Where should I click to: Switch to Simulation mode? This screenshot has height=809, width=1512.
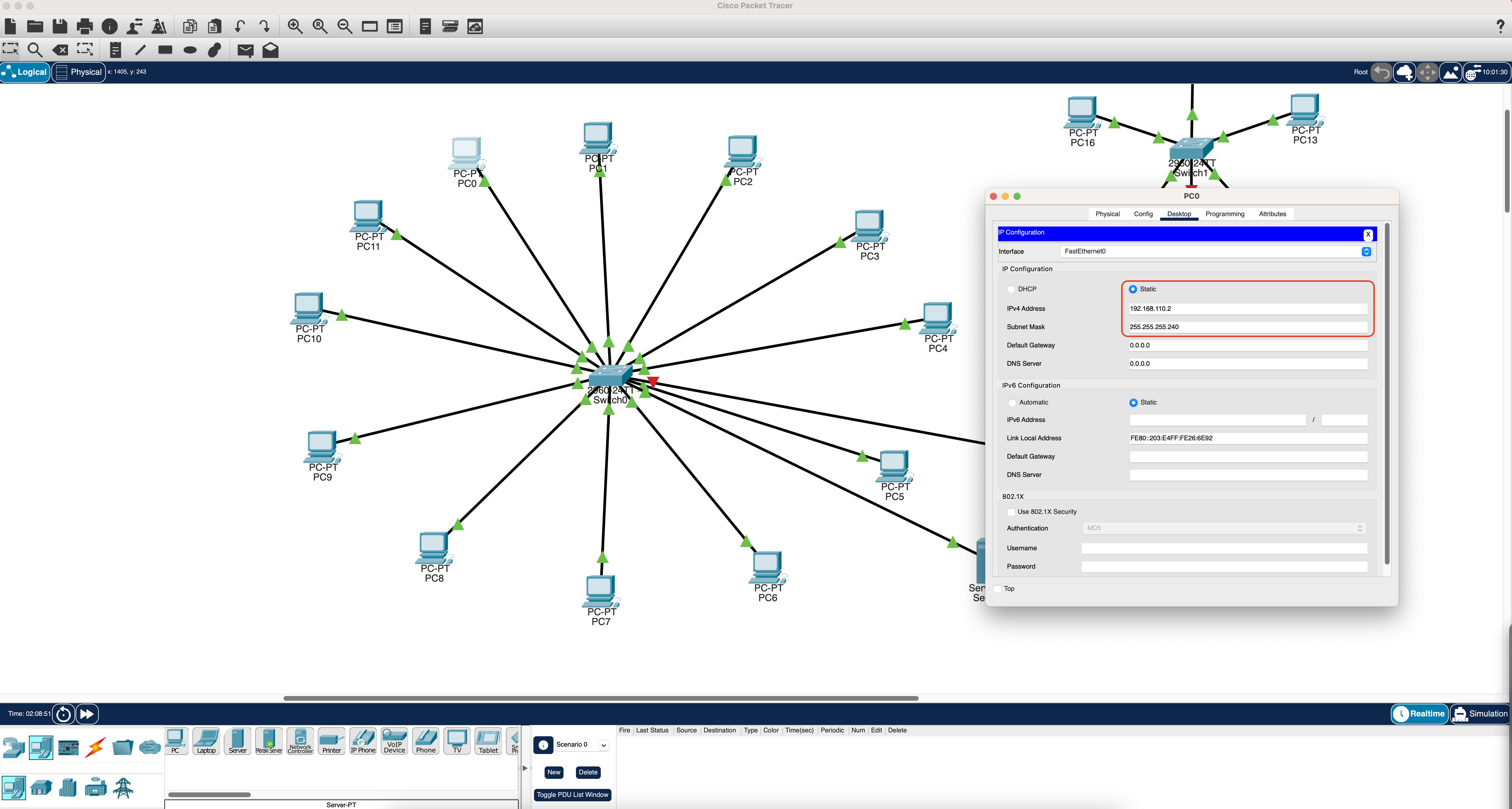tap(1480, 714)
